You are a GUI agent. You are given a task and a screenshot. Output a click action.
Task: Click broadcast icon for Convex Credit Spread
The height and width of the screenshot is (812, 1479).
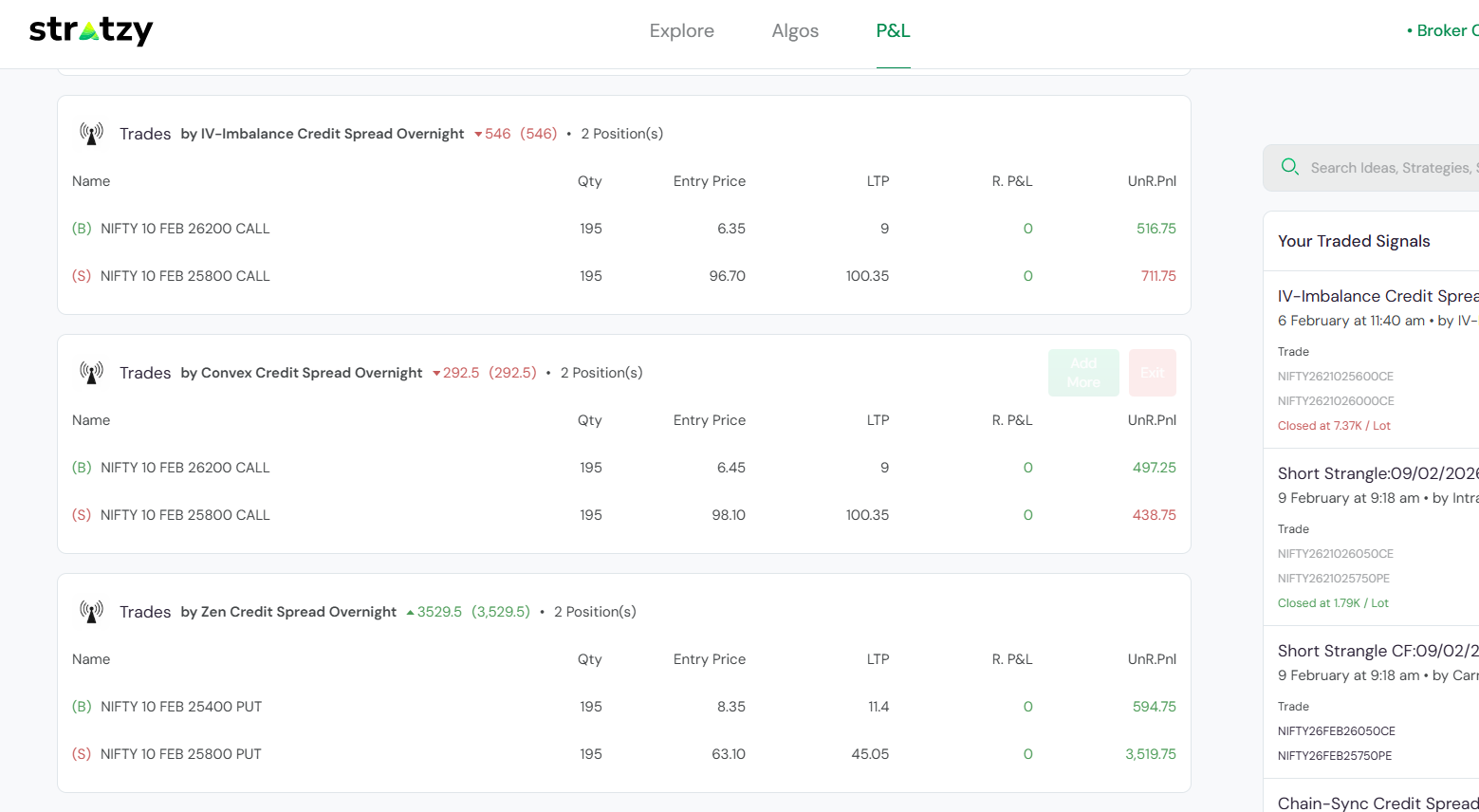91,373
